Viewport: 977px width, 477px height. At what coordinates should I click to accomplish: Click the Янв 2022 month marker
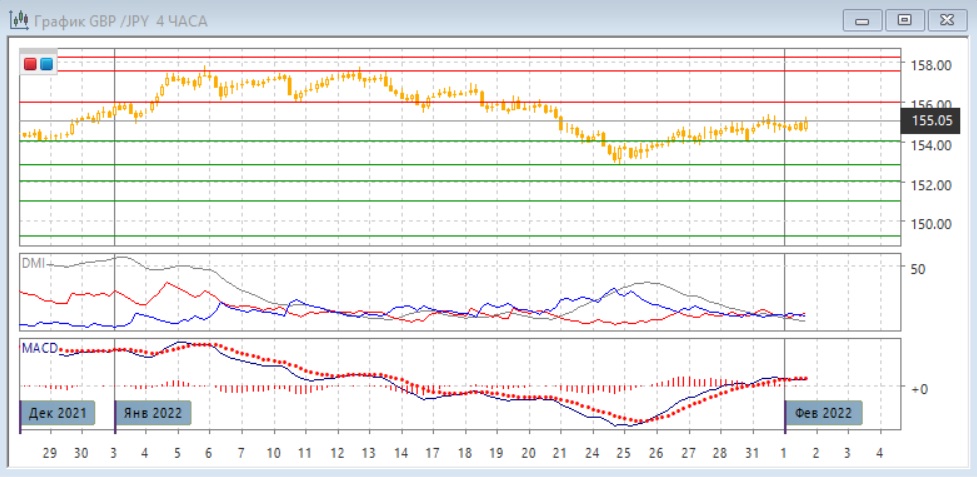151,412
